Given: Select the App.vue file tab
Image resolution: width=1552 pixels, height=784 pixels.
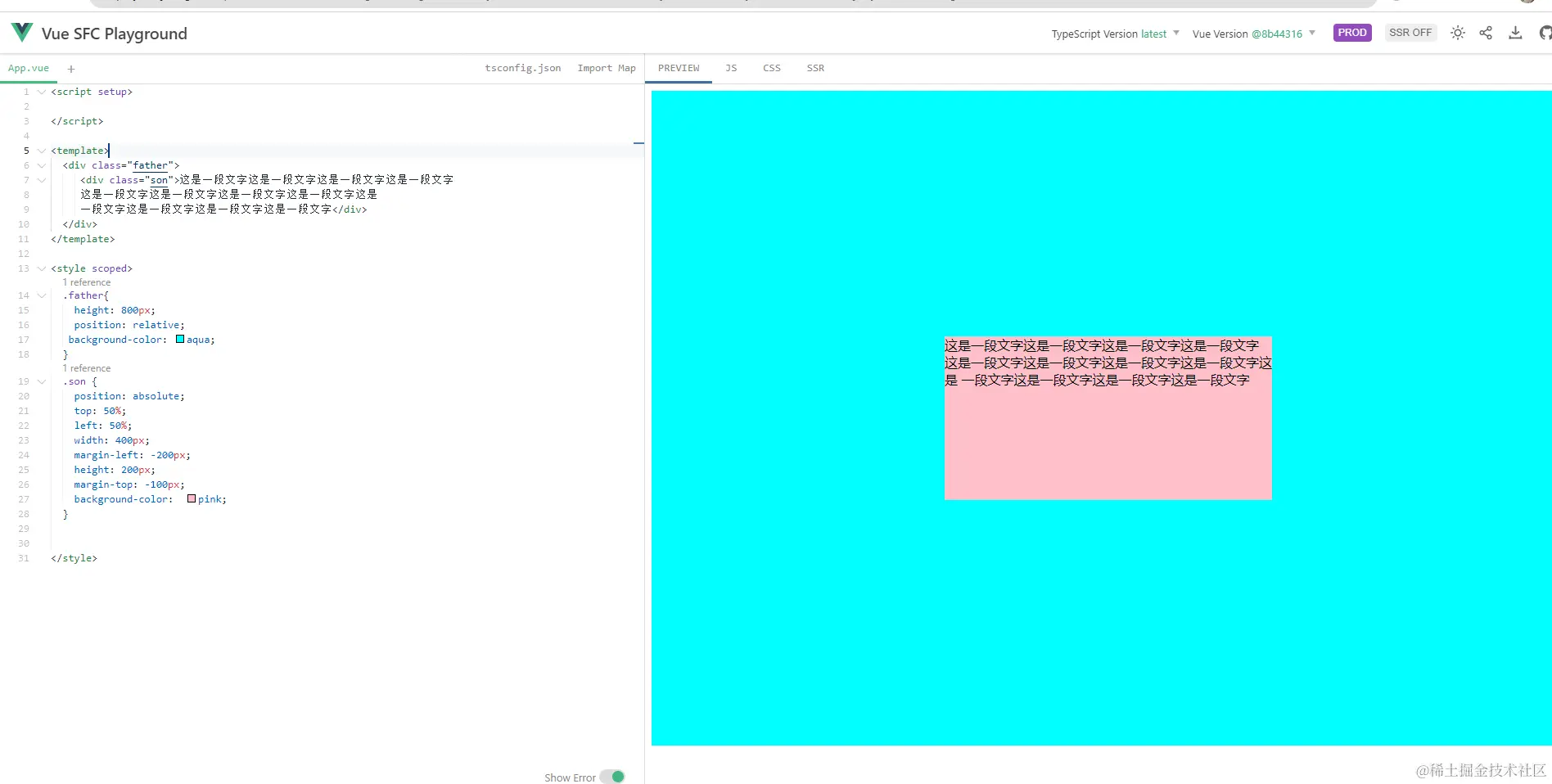Looking at the screenshot, I should coord(29,68).
